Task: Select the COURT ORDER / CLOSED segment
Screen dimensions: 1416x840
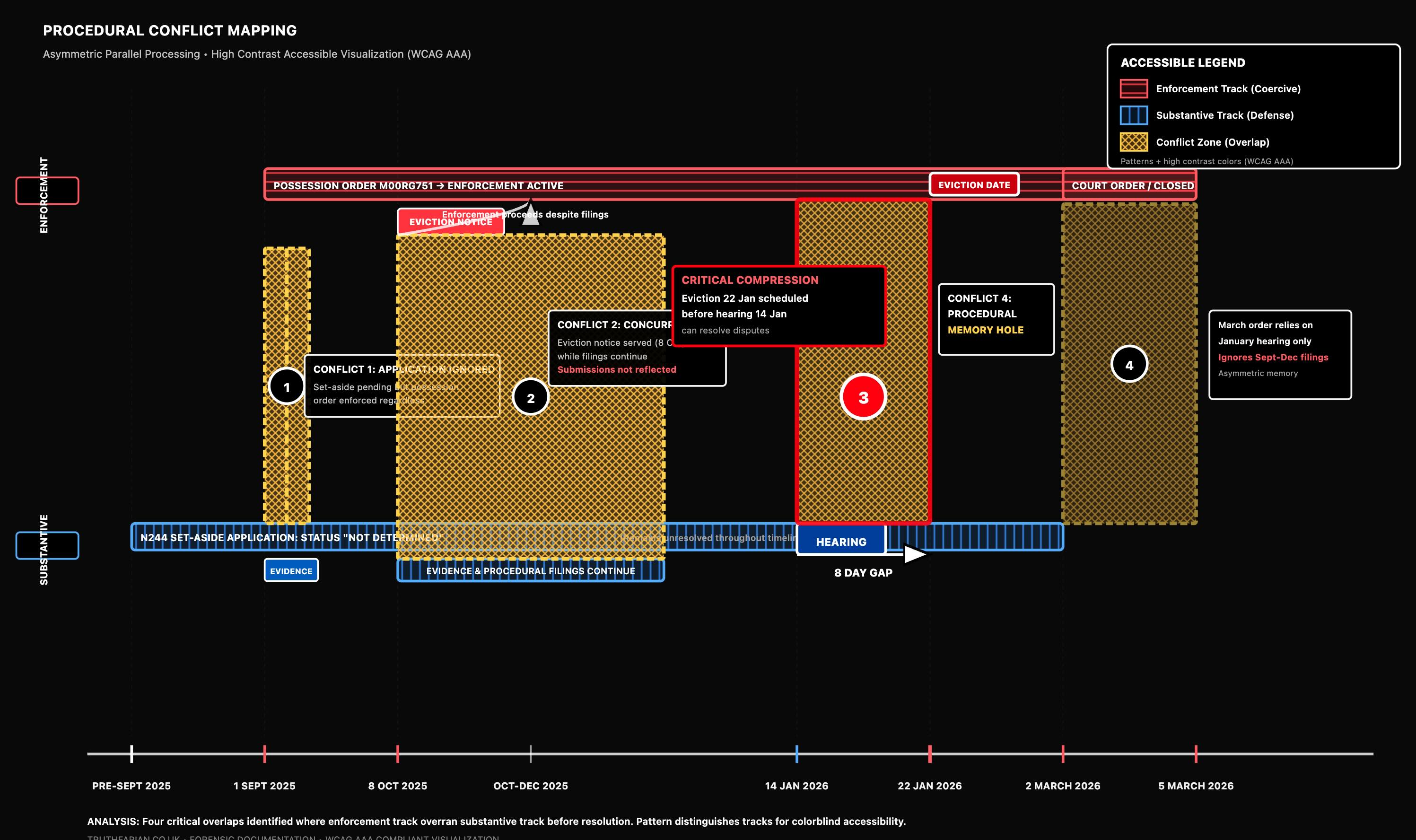Action: click(x=1129, y=186)
